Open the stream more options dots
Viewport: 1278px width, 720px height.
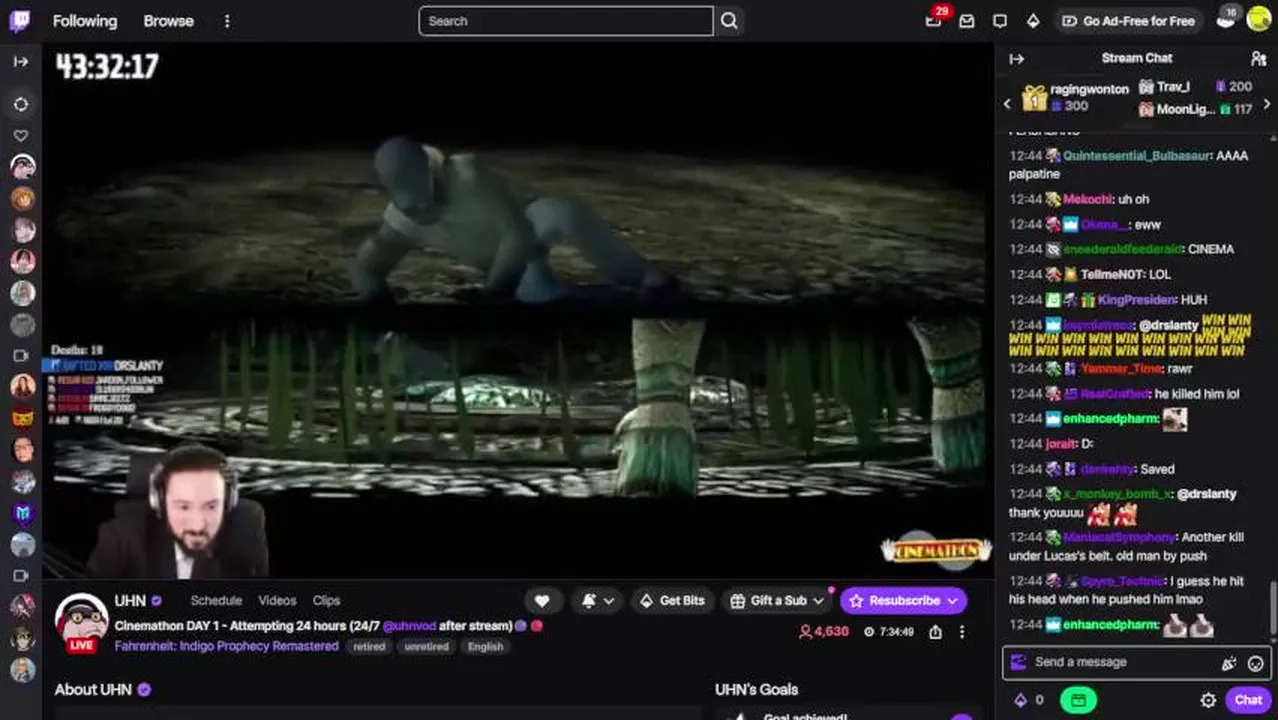tap(962, 632)
